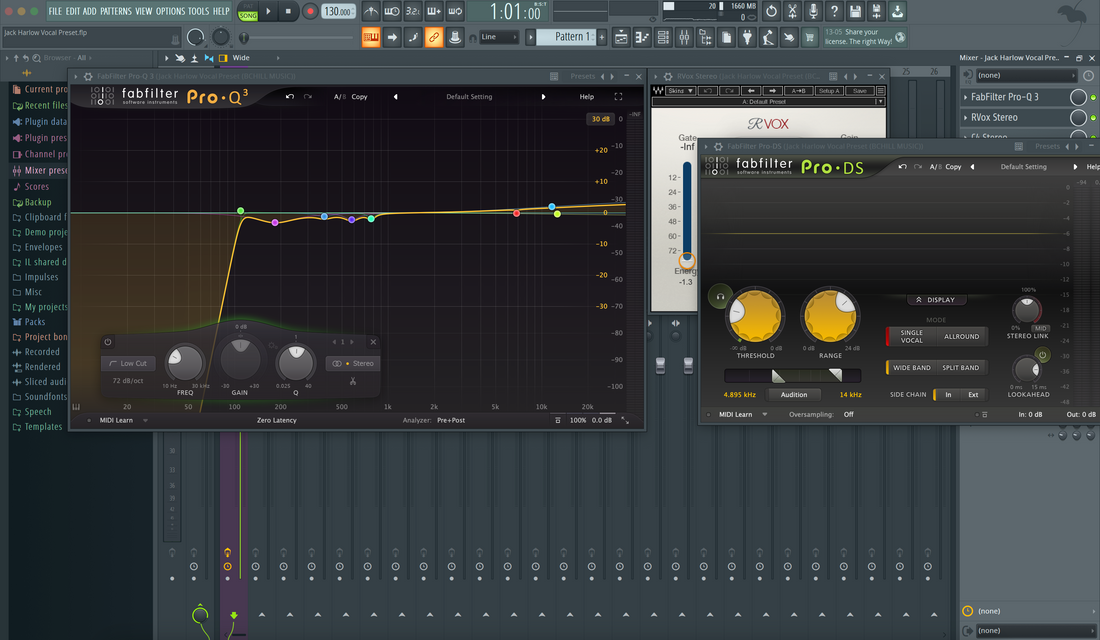Open the OPTIONS menu

click(170, 11)
